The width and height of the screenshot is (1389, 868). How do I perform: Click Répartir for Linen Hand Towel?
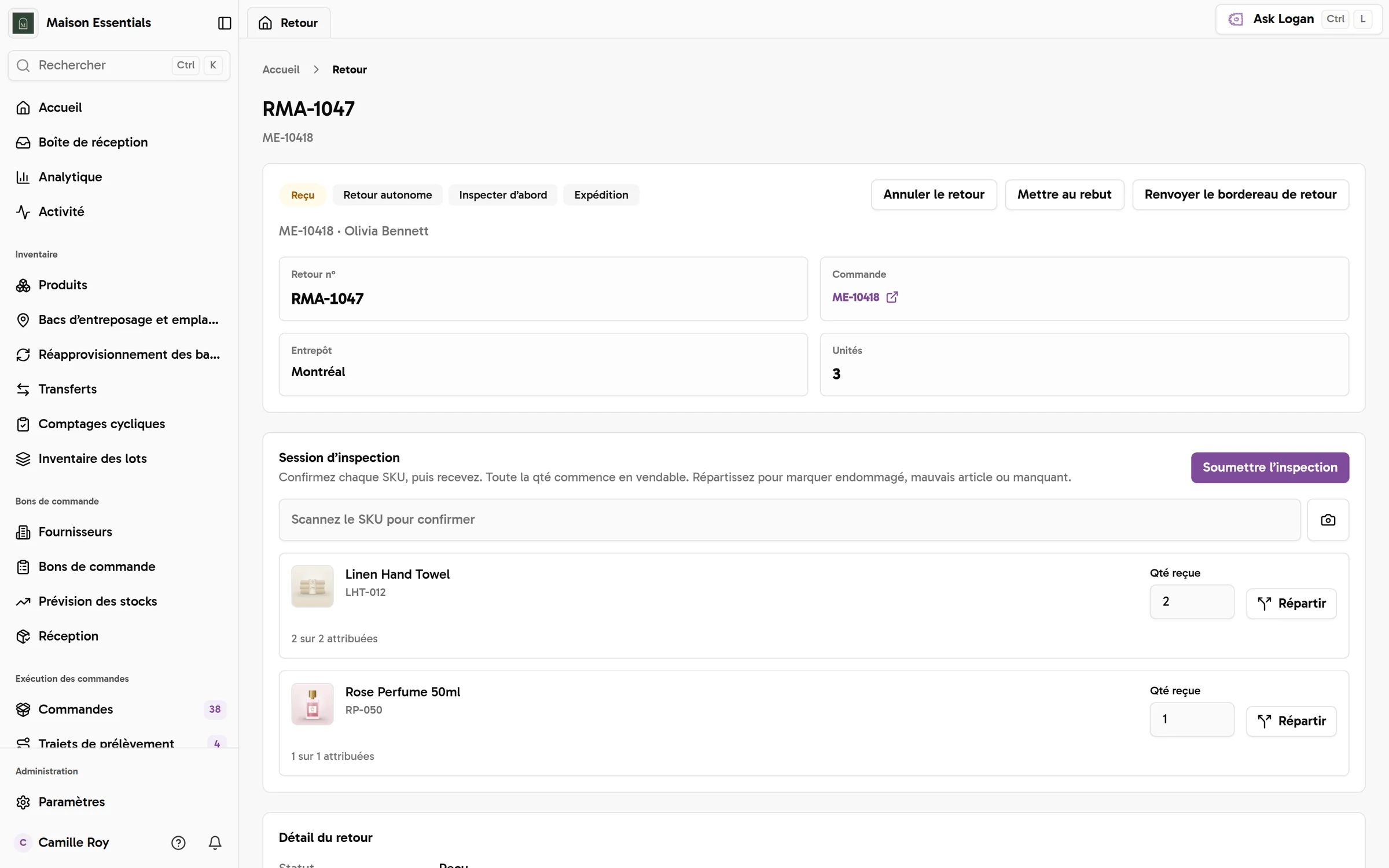click(x=1291, y=604)
